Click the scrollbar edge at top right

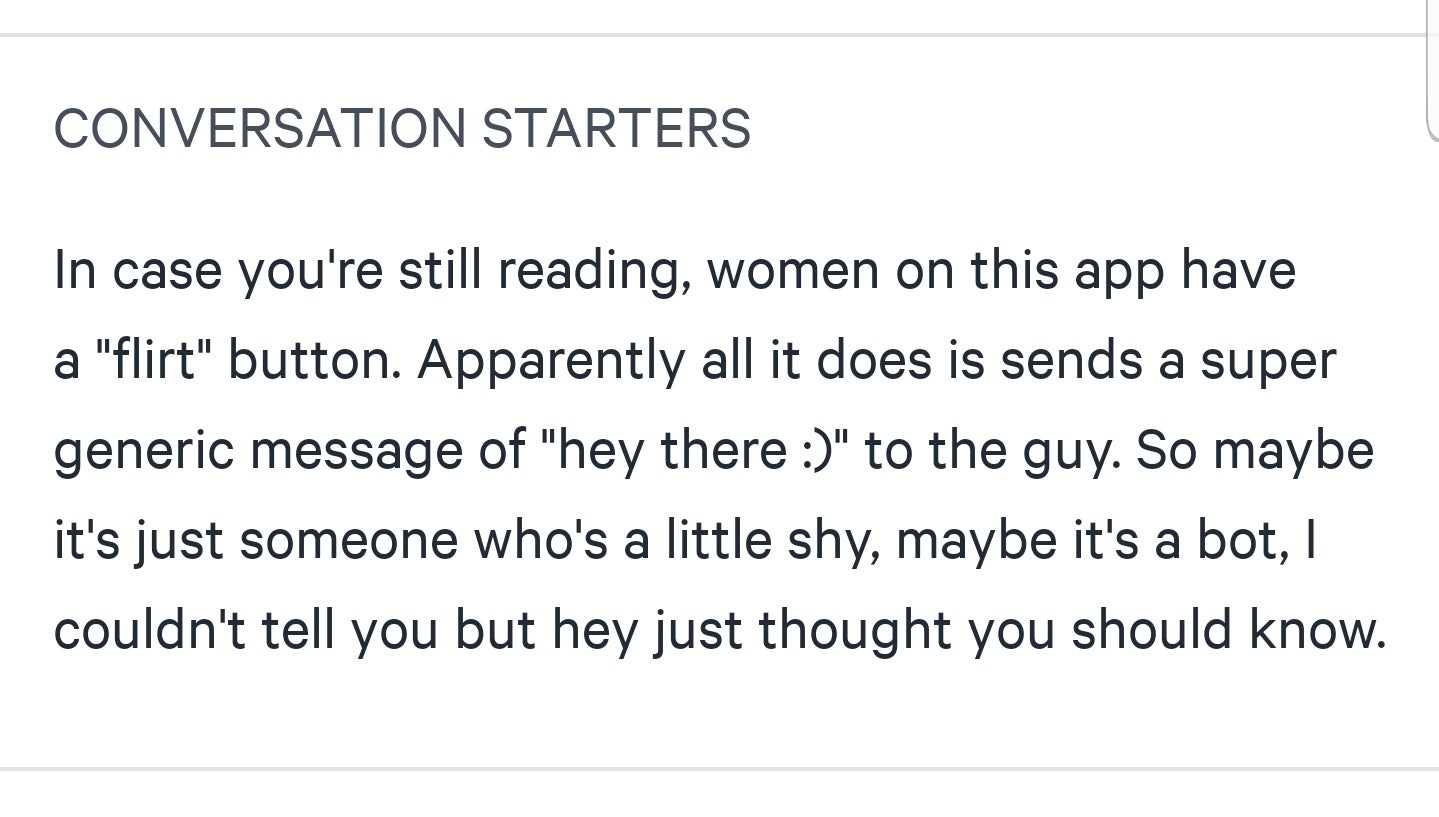pyautogui.click(x=1431, y=70)
